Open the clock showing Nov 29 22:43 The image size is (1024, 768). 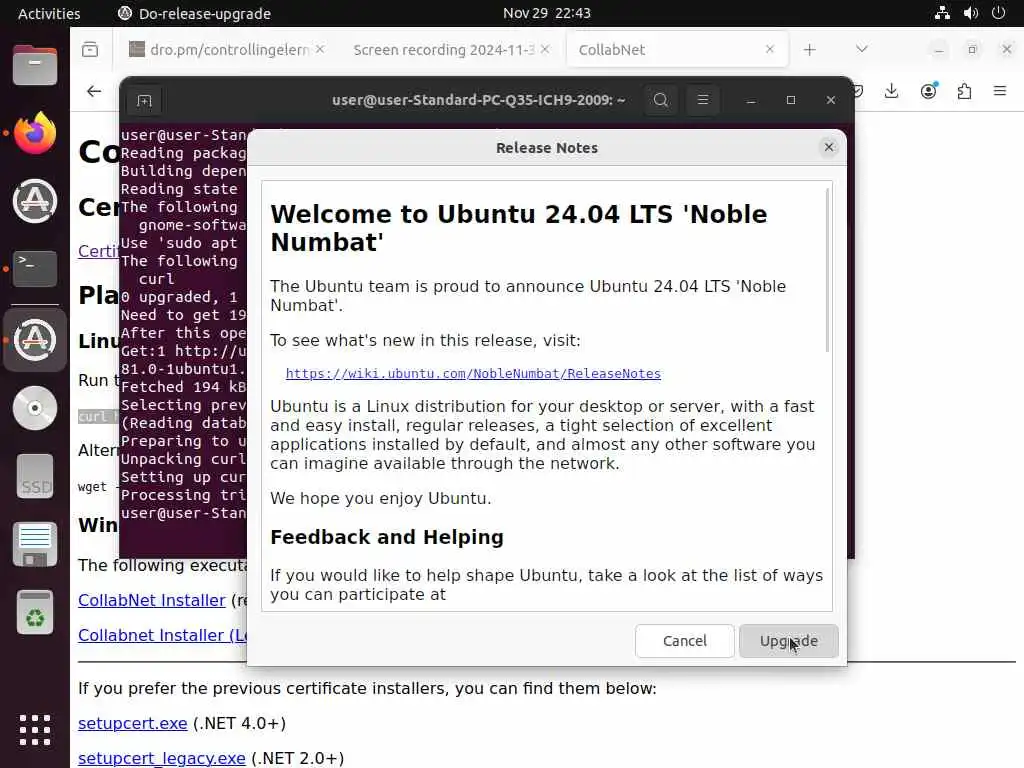pos(547,13)
